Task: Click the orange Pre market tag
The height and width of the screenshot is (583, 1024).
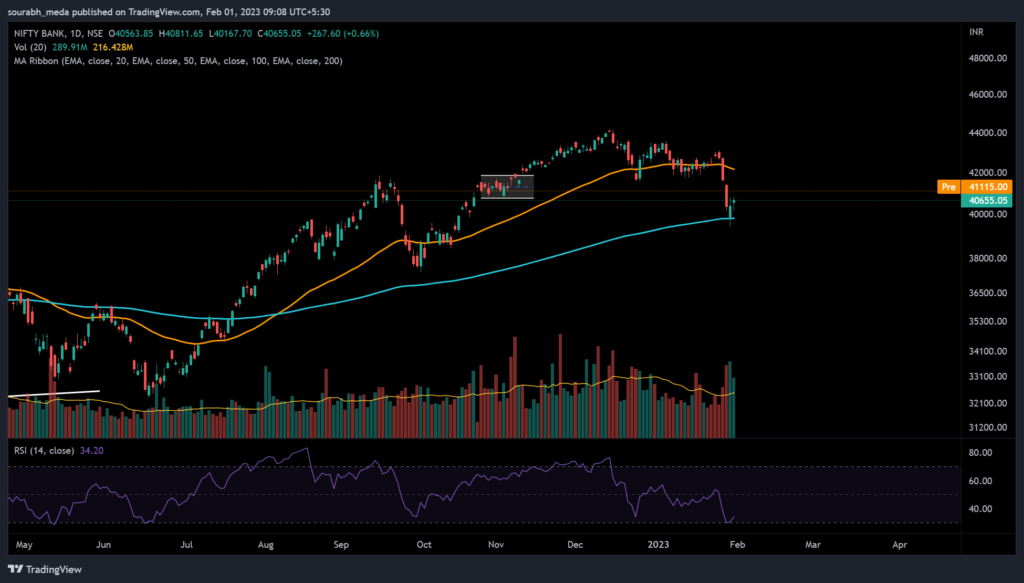Action: (948, 187)
